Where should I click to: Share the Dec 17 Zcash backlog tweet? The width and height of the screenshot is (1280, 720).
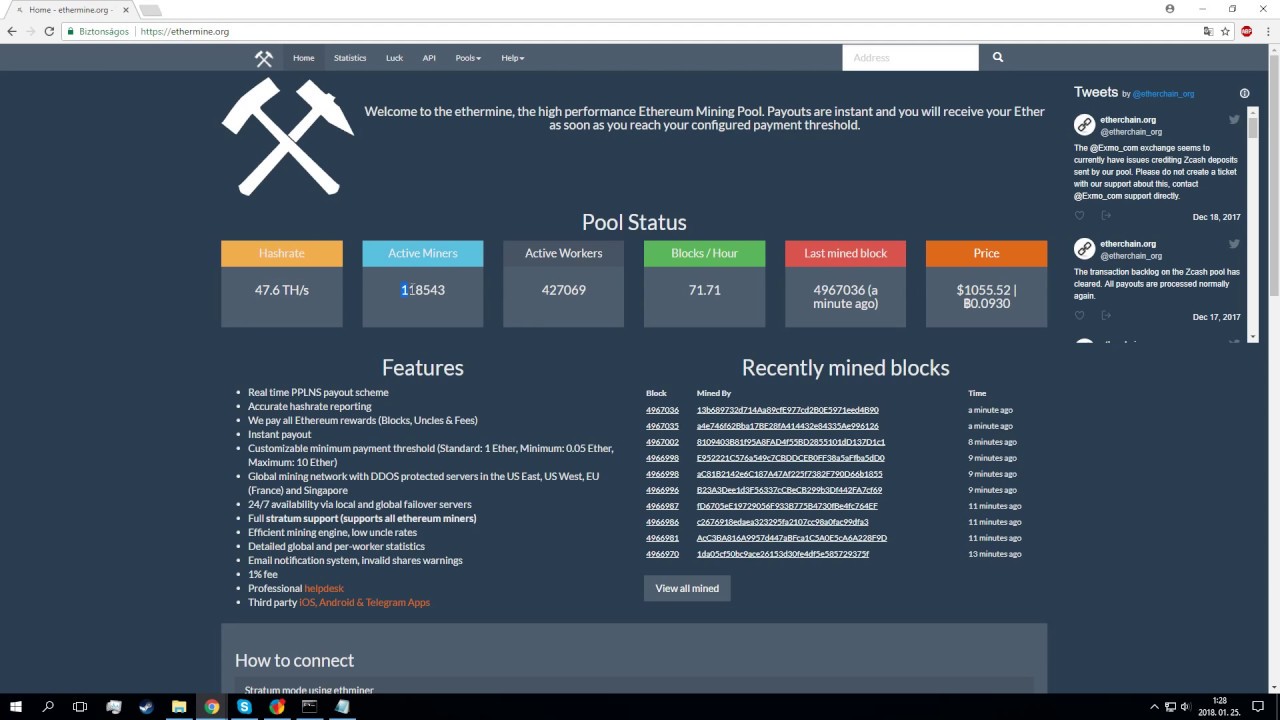tap(1106, 316)
